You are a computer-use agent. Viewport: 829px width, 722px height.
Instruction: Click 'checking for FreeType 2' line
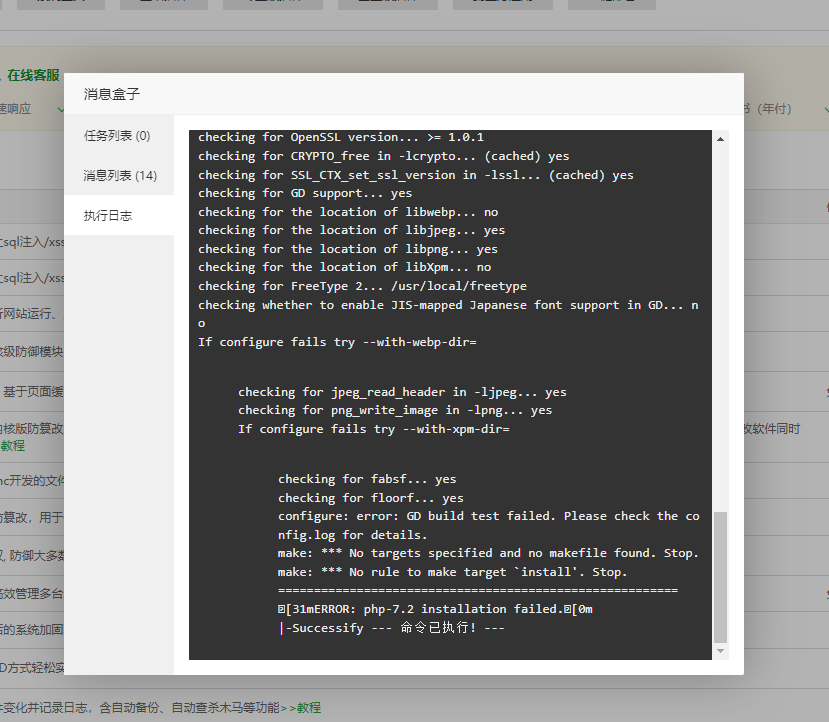pos(362,286)
